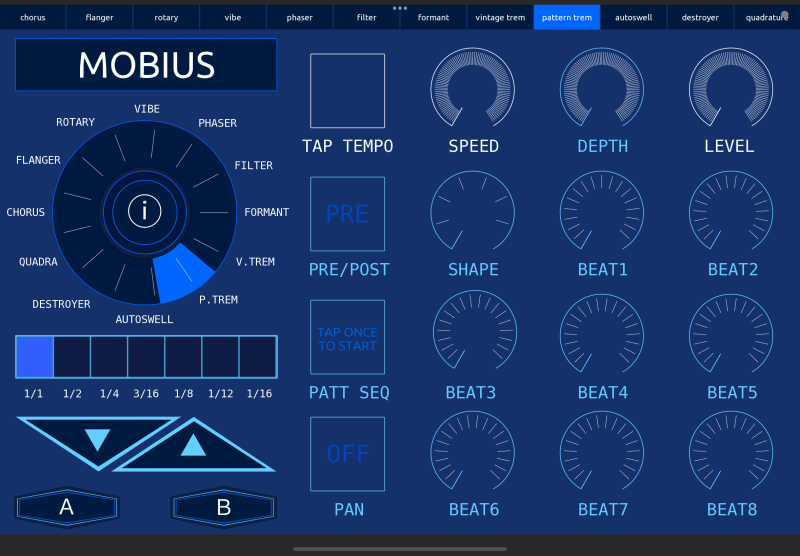
Task: Start pattern sequence with Tap Once button
Action: point(347,338)
